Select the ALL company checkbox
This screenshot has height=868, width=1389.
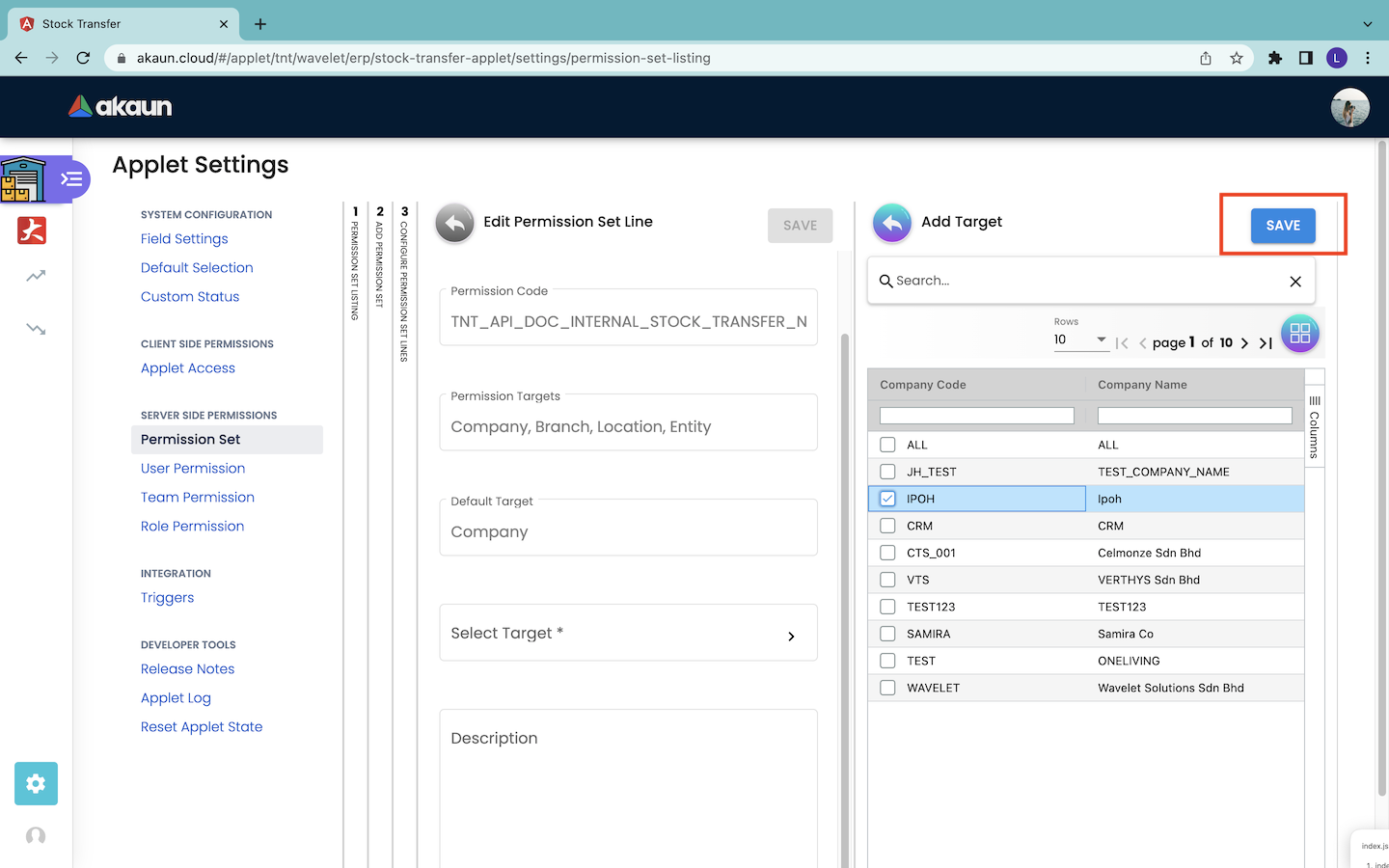pos(887,445)
